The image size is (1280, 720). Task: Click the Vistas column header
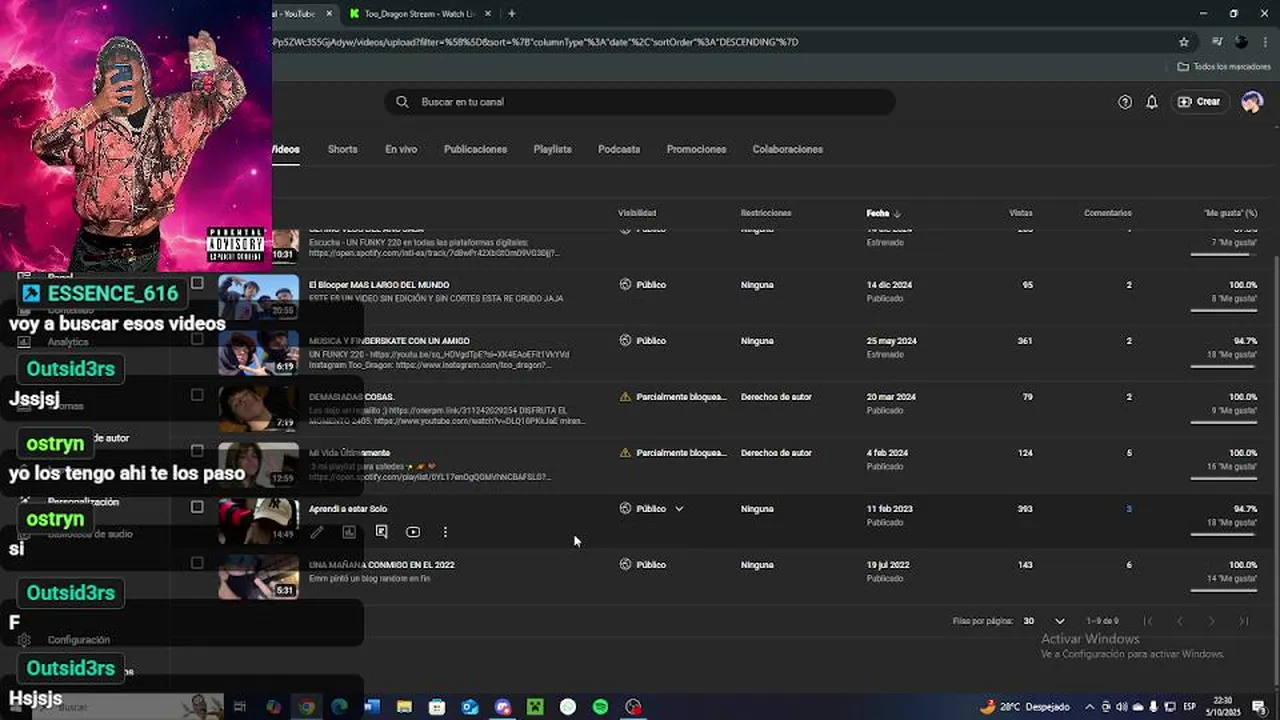(1021, 213)
